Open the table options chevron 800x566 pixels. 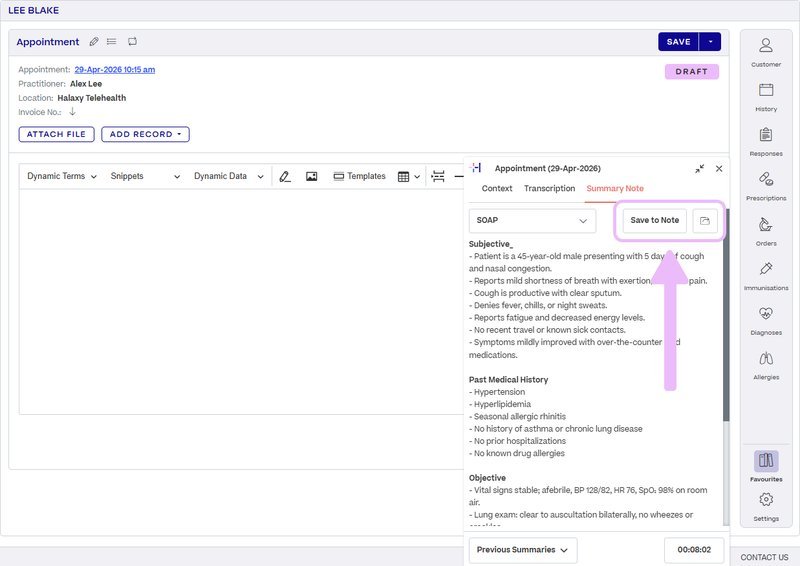click(417, 177)
